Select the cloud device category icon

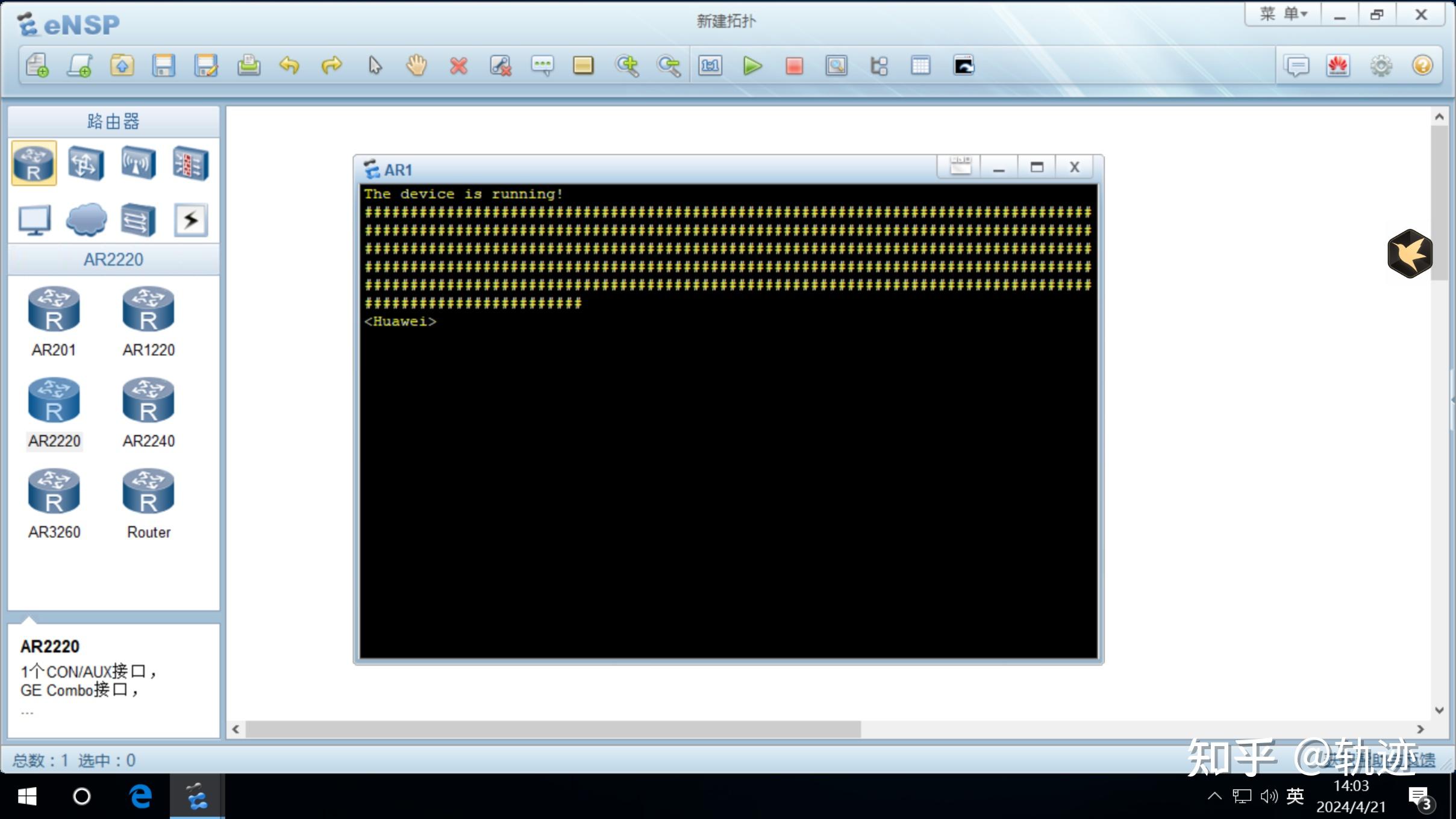87,220
